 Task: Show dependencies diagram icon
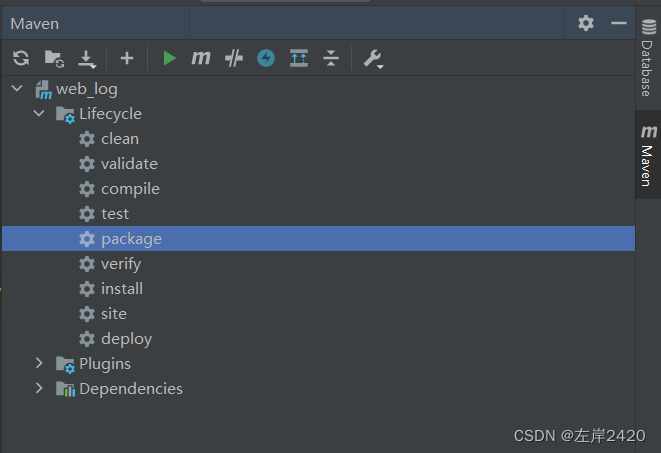coord(299,58)
